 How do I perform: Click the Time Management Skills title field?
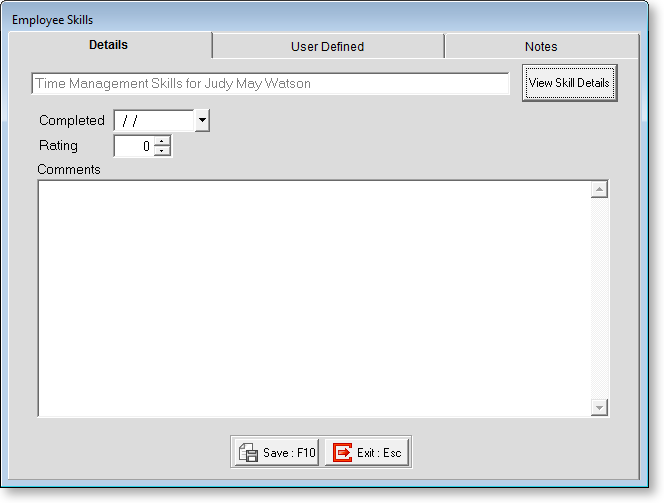(270, 84)
